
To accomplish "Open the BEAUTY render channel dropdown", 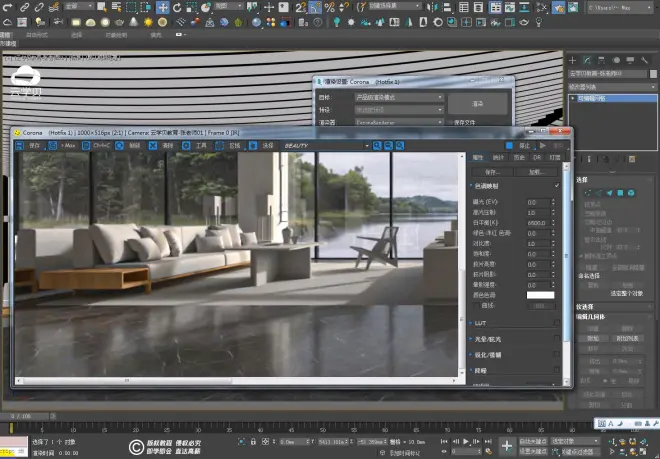I will (x=325, y=145).
